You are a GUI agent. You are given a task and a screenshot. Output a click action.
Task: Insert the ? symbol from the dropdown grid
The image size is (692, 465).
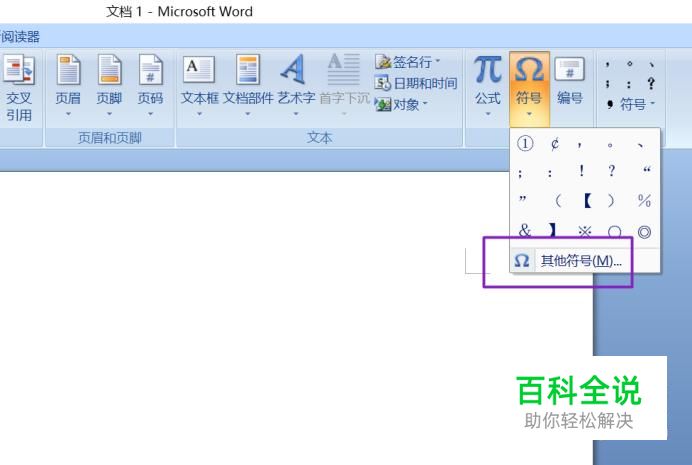pyautogui.click(x=611, y=171)
